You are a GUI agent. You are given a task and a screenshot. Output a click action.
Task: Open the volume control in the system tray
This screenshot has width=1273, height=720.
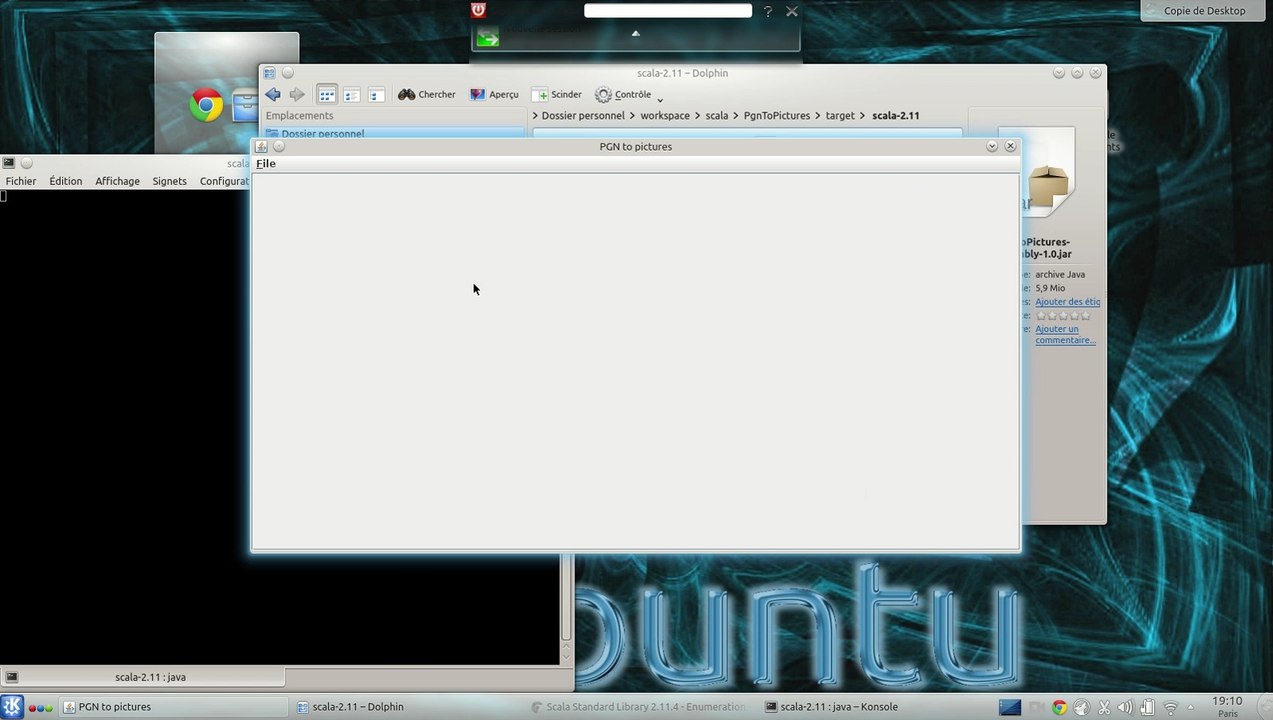pyautogui.click(x=1125, y=707)
